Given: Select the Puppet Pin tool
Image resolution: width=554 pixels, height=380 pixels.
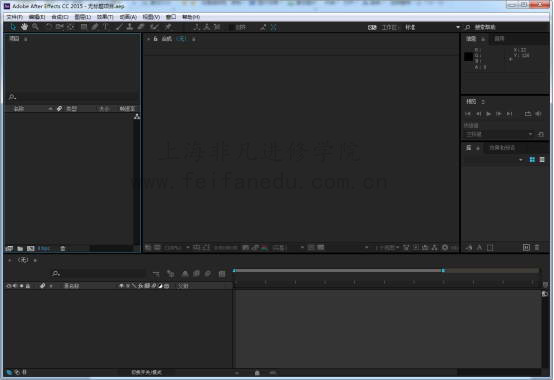Looking at the screenshot, I should [168, 27].
